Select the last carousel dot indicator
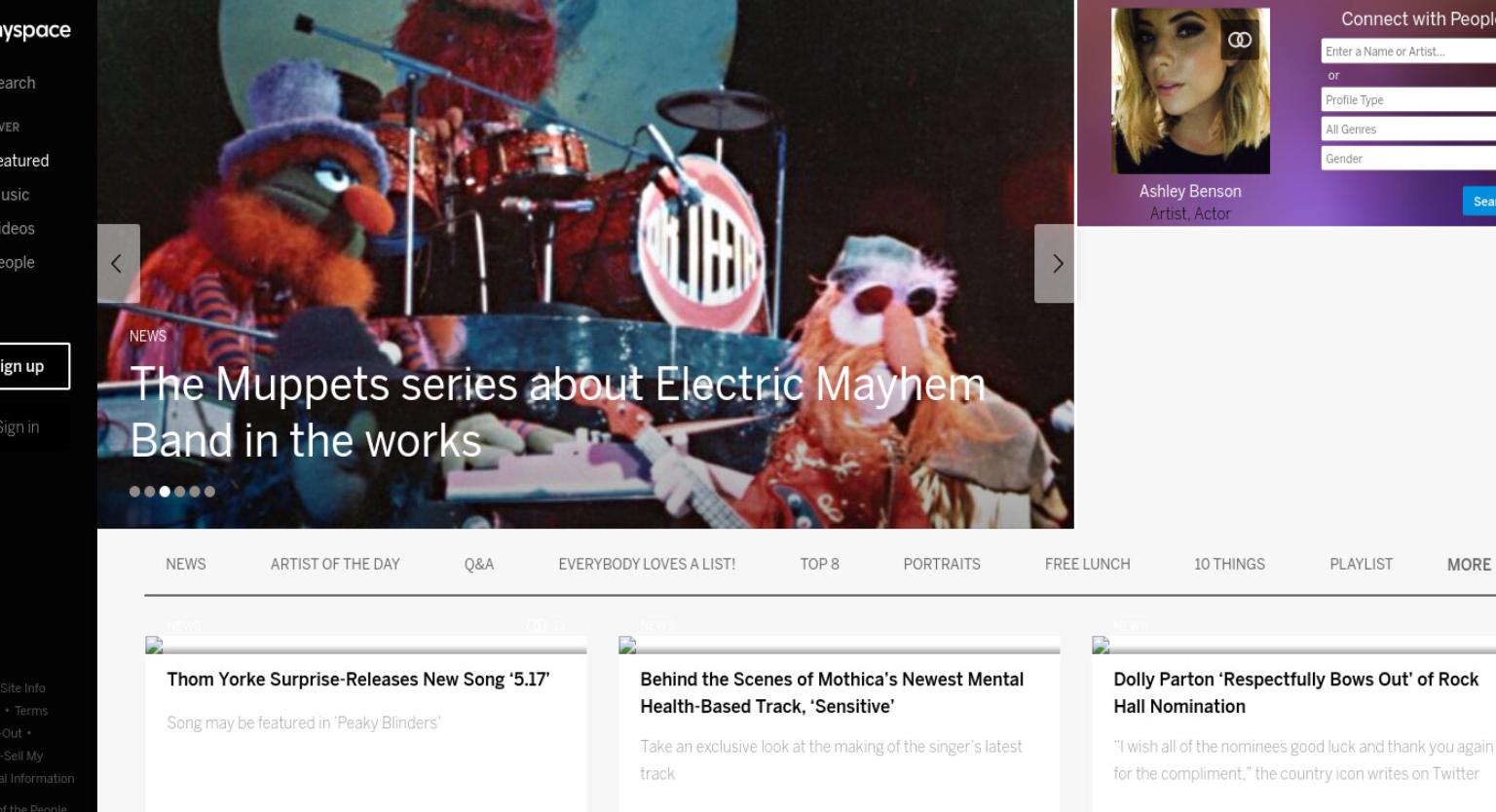The width and height of the screenshot is (1496, 812). (x=209, y=492)
